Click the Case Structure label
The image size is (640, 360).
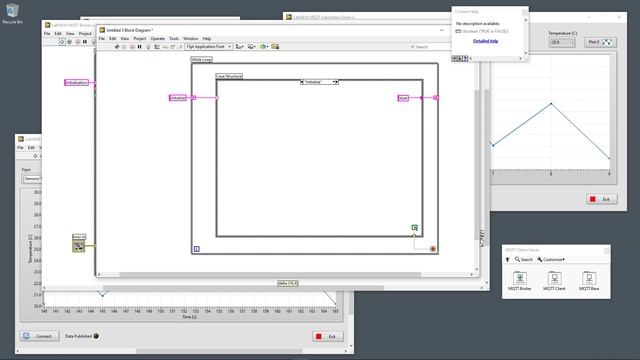tap(229, 76)
